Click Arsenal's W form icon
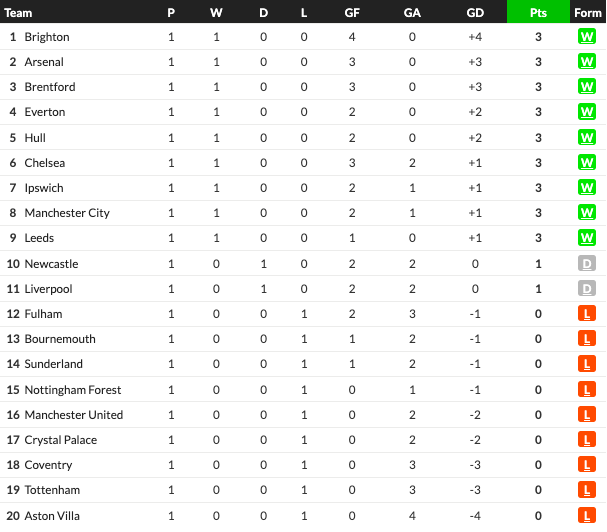The image size is (607, 532). 586,62
